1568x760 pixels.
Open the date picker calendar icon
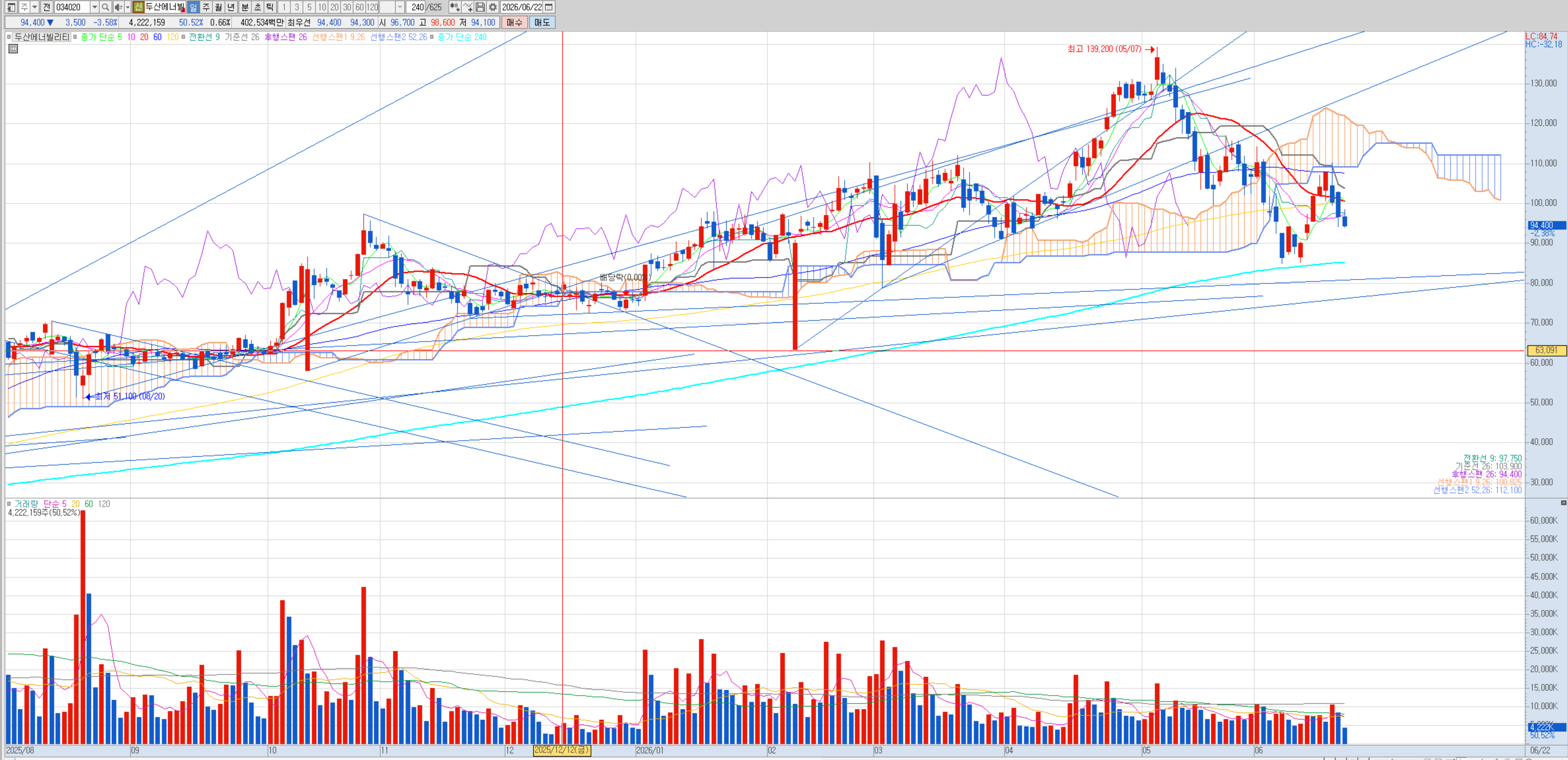548,7
